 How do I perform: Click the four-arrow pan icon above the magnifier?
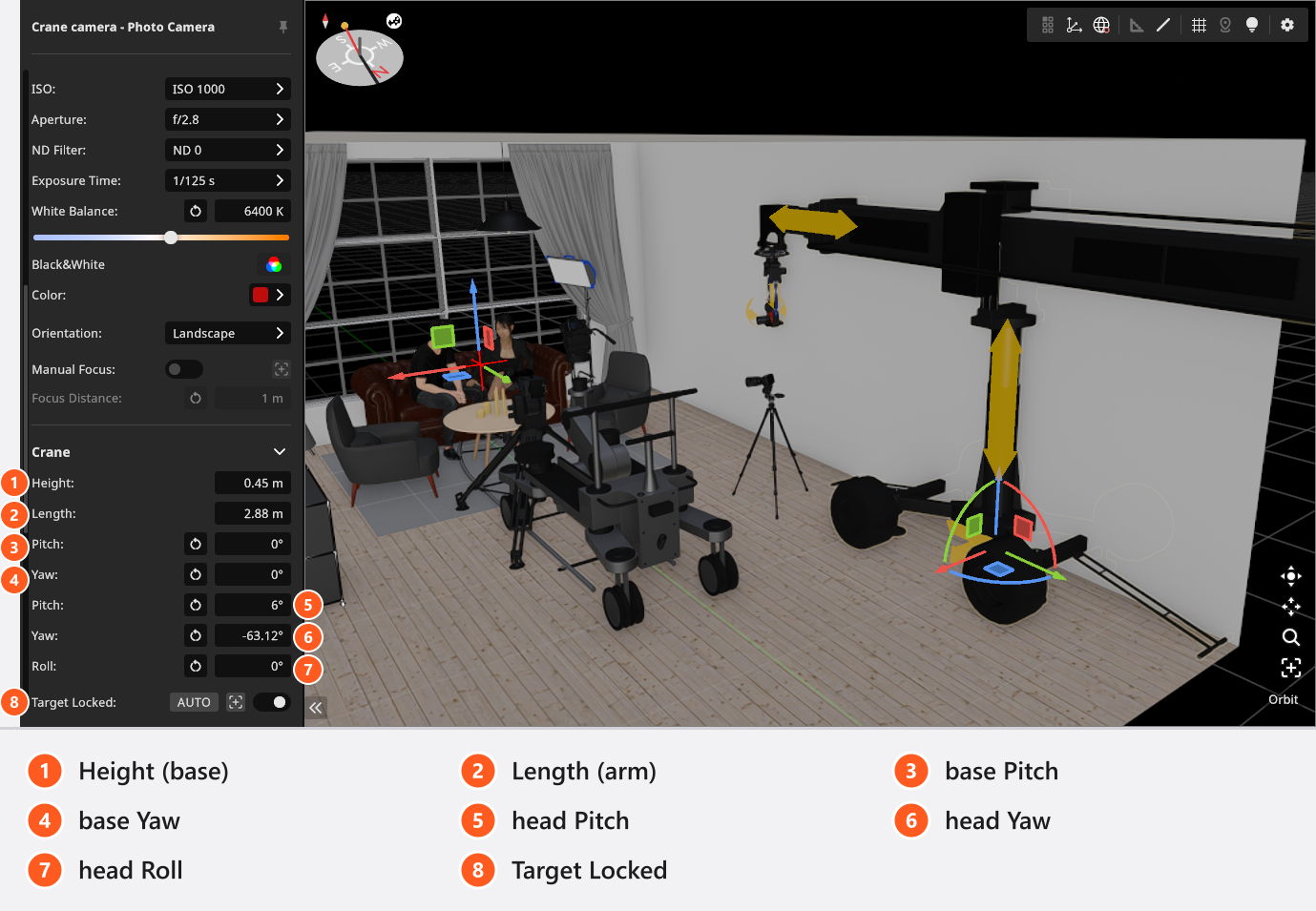1291,607
